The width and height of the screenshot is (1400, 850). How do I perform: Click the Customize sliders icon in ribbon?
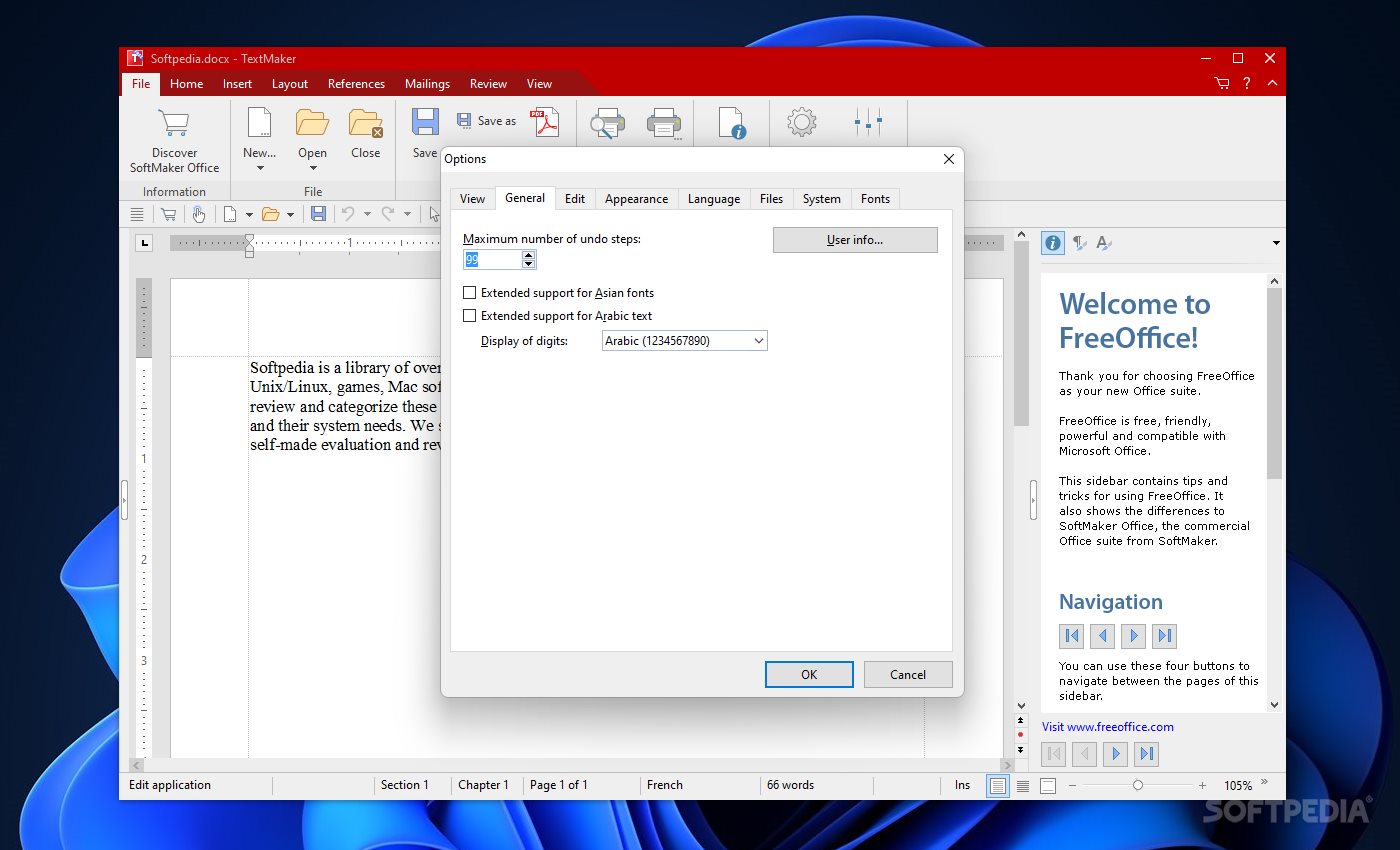(x=868, y=123)
